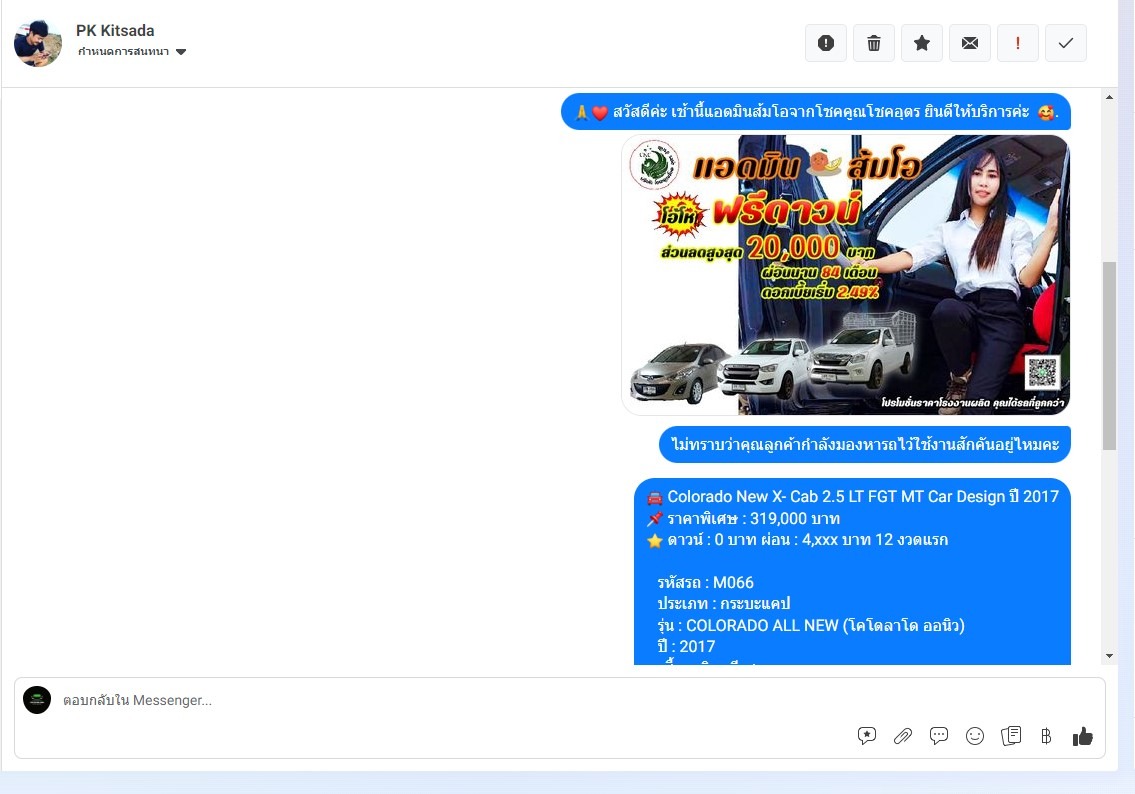The width and height of the screenshot is (1135, 794).
Task: Click chat scrollbar down arrow
Action: (x=1110, y=656)
